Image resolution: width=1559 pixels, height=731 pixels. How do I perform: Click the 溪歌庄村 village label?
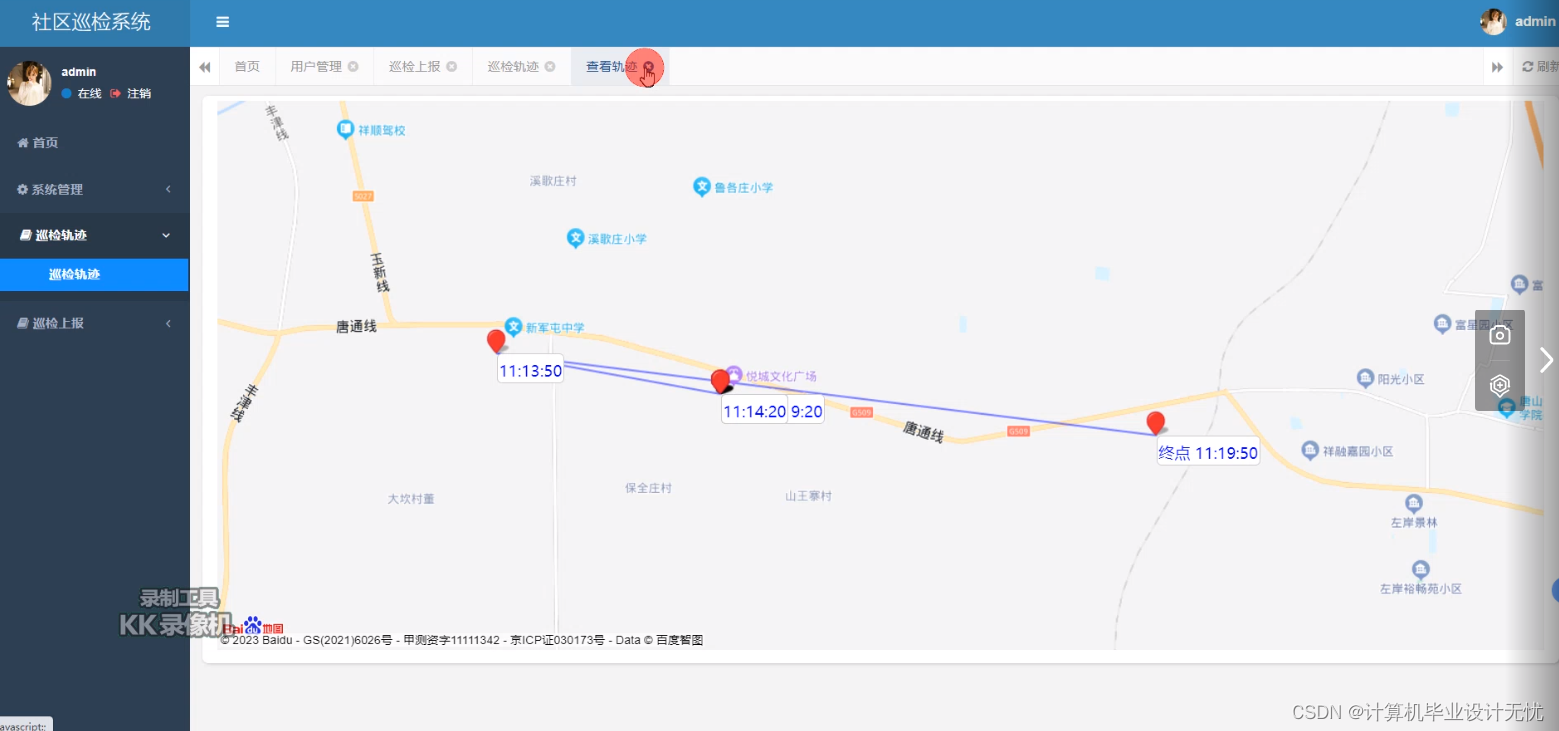pos(553,181)
